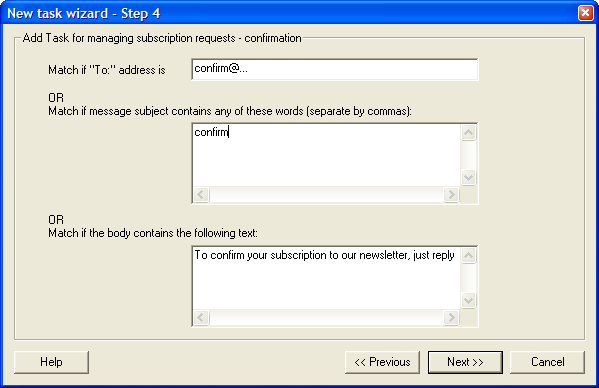Open Help for this wizard step
The height and width of the screenshot is (388, 599).
[51, 362]
